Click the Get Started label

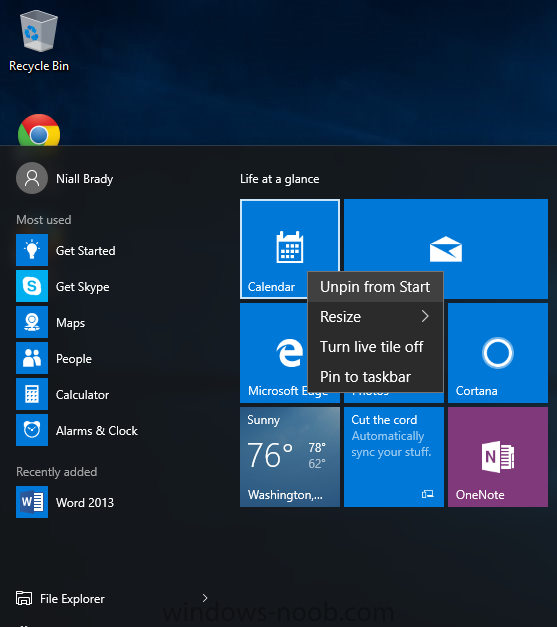point(86,251)
